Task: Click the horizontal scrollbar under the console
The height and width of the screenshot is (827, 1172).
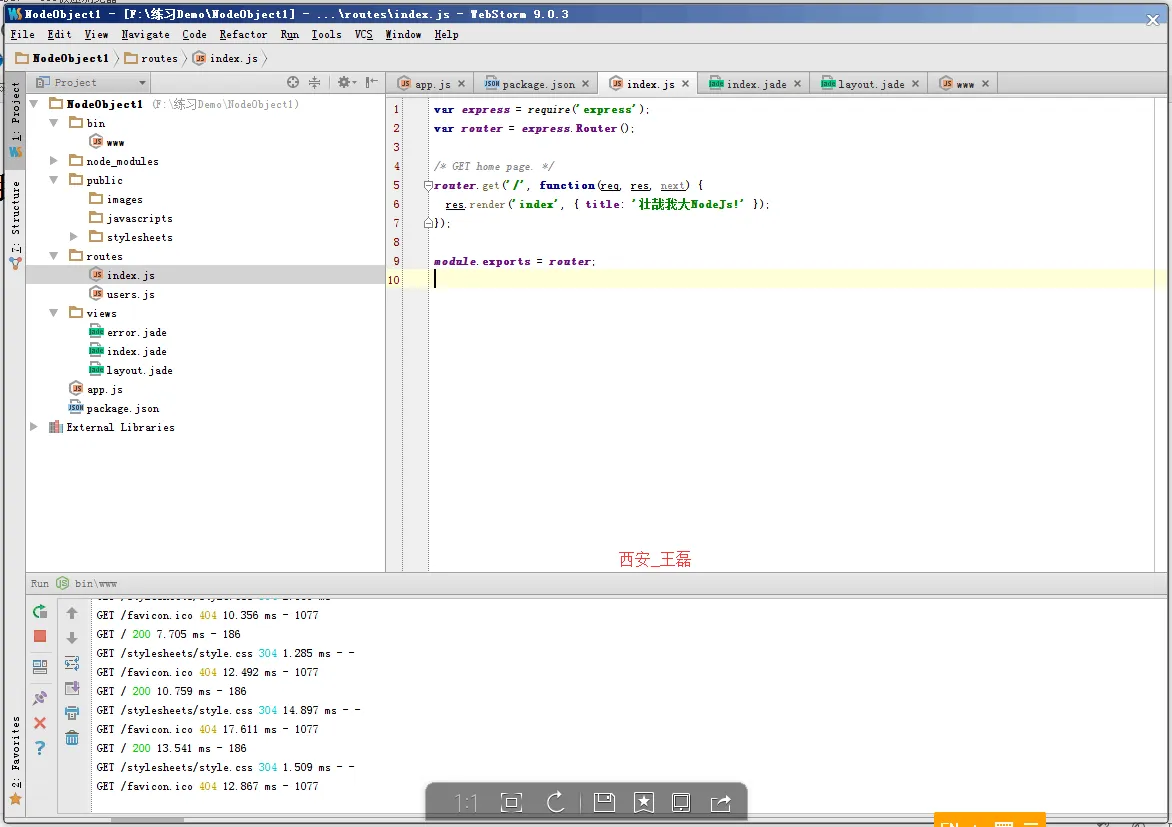Action: [x=147, y=820]
